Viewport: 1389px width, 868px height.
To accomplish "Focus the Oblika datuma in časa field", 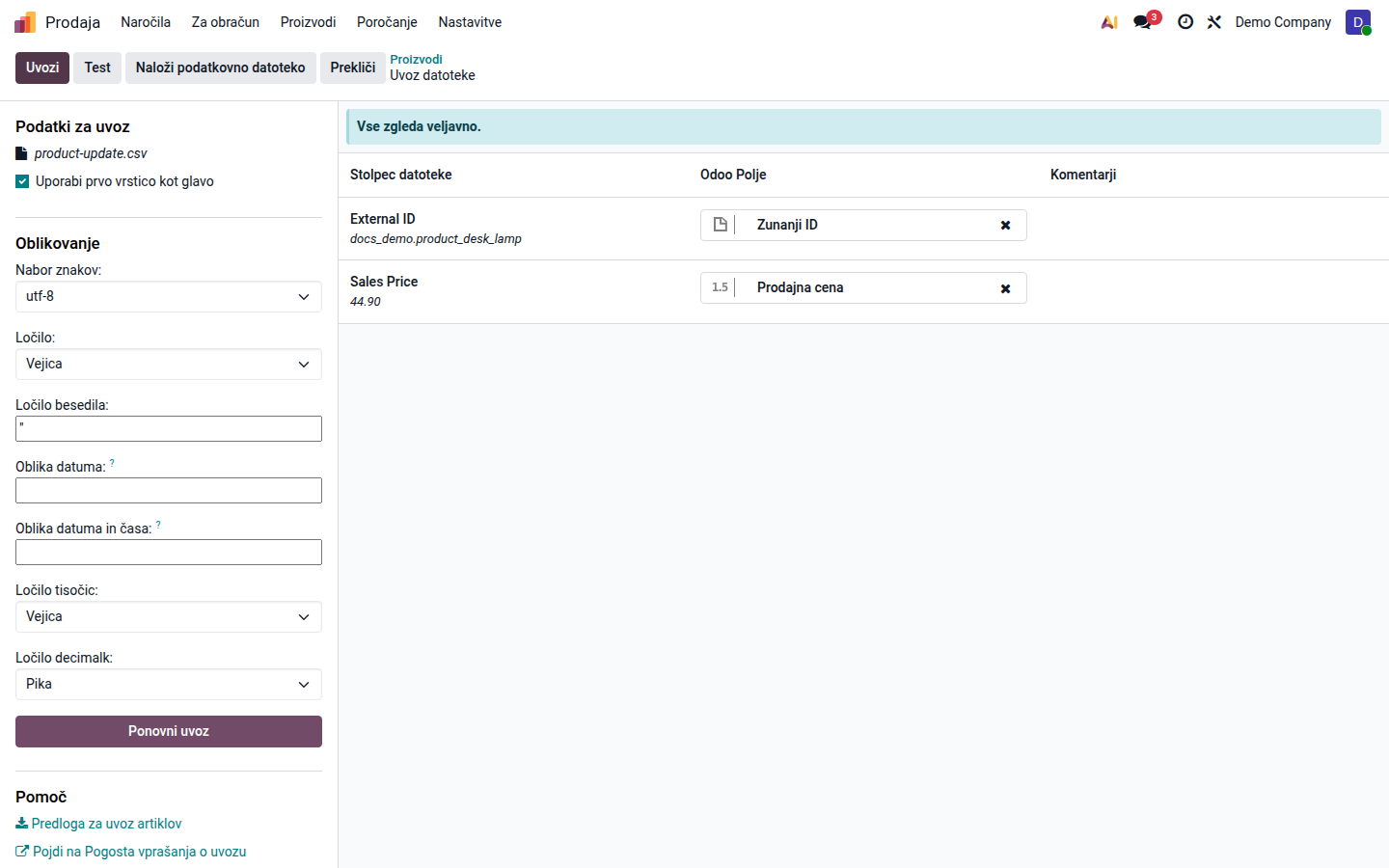I will tap(169, 553).
